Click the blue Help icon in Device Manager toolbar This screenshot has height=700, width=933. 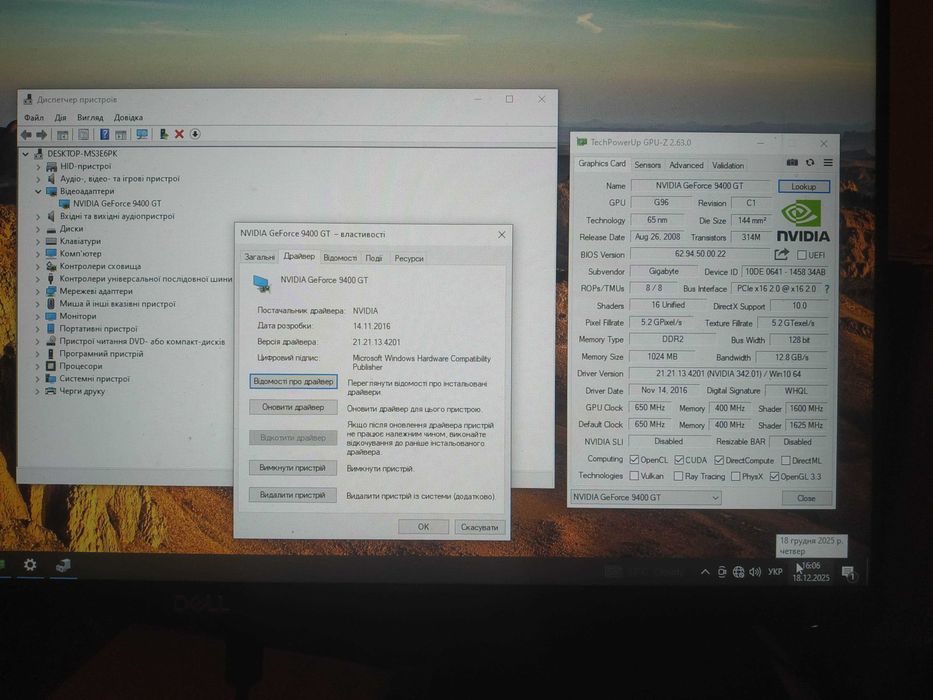point(104,135)
